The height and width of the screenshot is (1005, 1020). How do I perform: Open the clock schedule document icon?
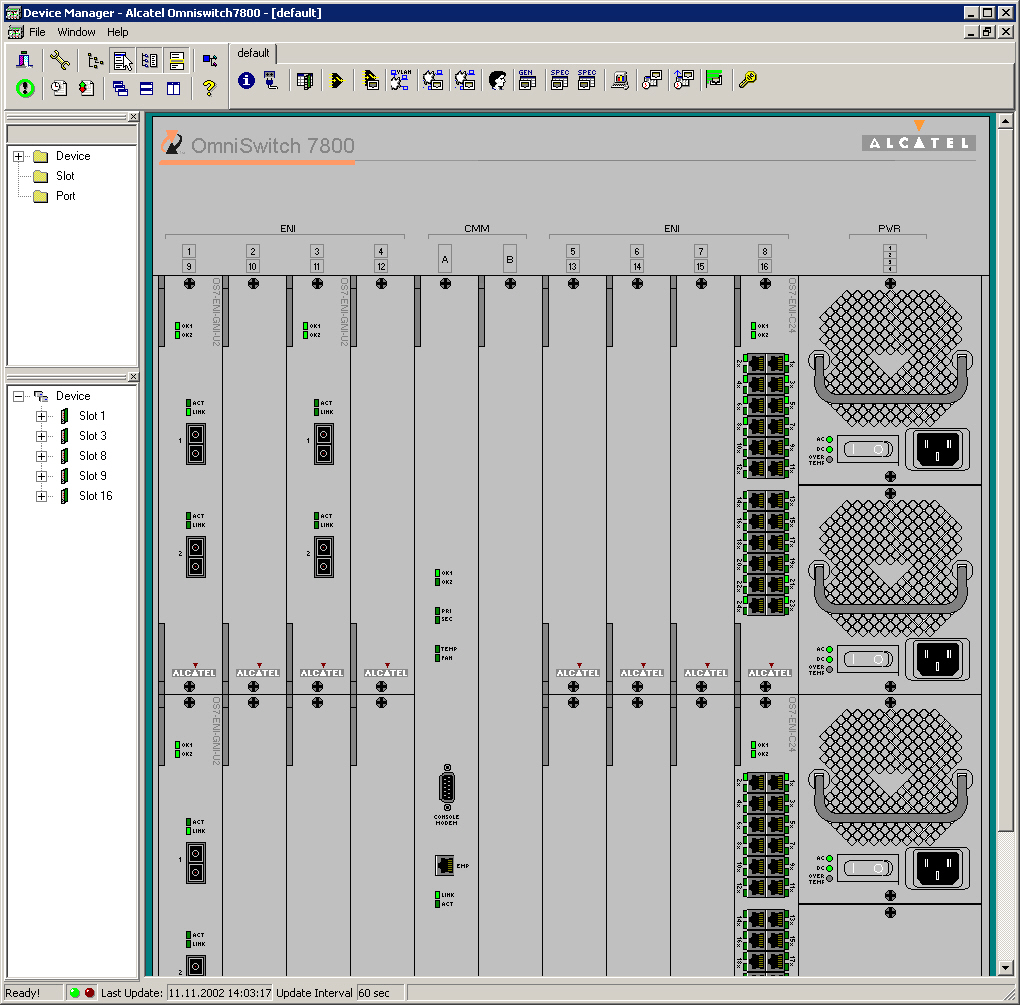[x=59, y=88]
